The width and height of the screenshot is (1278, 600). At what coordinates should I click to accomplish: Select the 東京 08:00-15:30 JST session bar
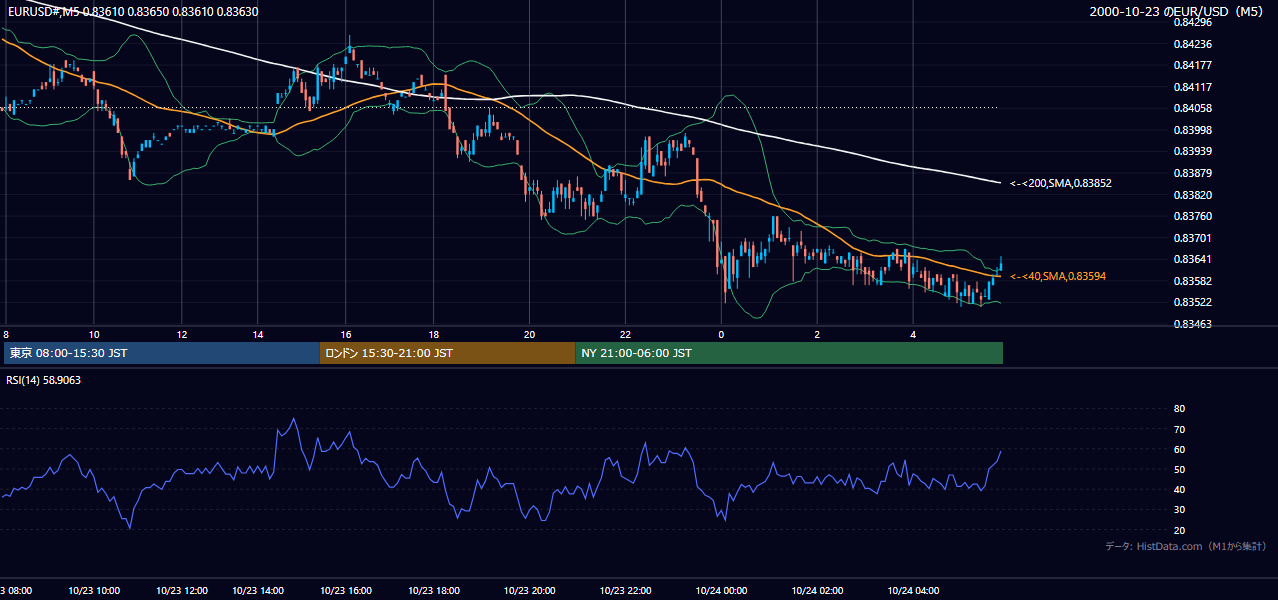[x=162, y=353]
